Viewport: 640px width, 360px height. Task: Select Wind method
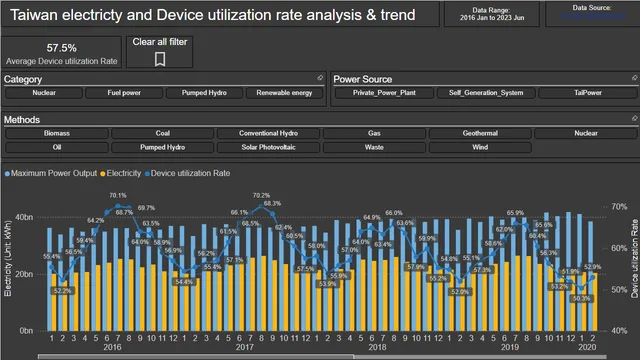click(480, 147)
